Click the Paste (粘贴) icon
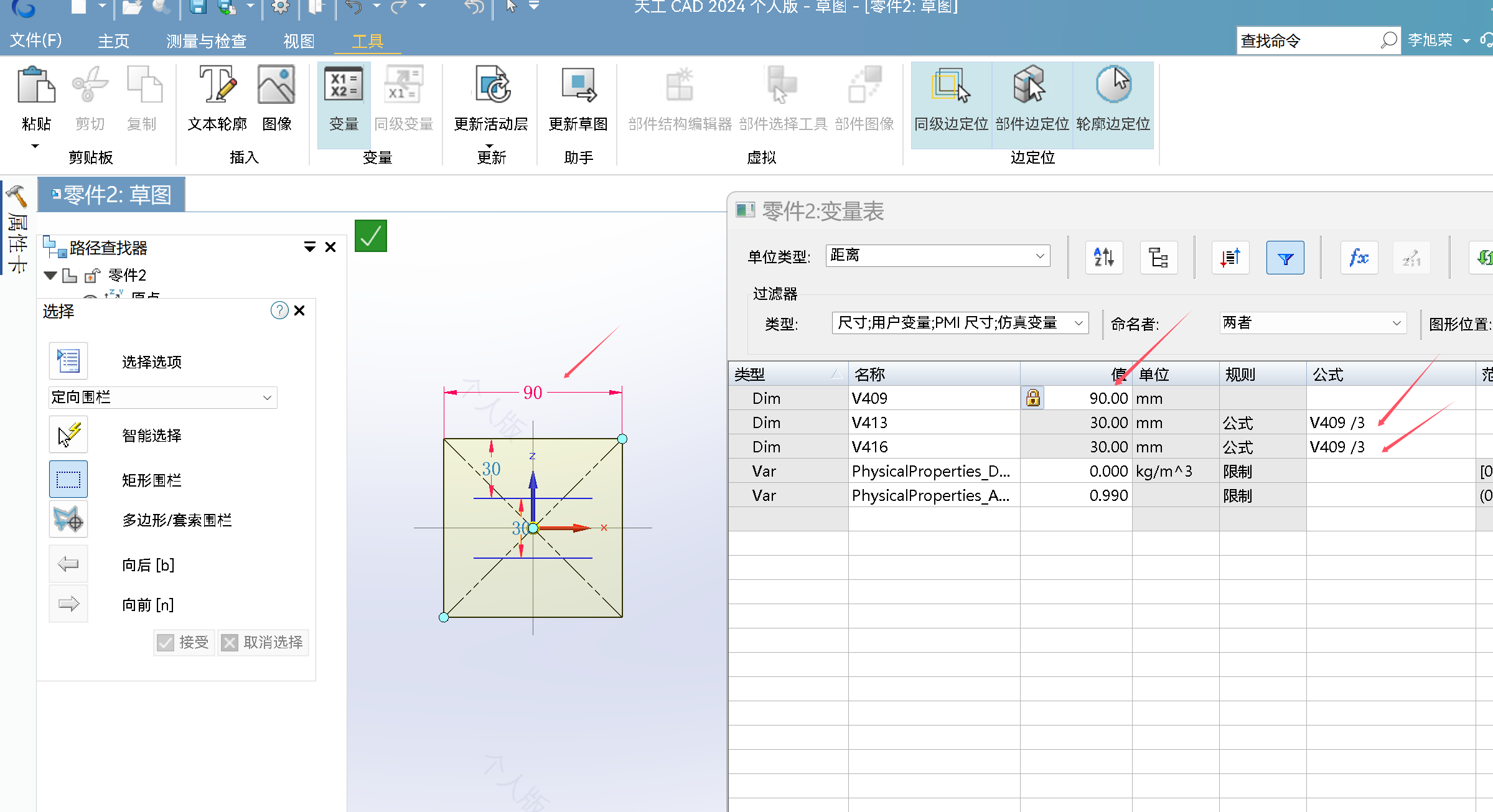The image size is (1493, 812). point(36,85)
